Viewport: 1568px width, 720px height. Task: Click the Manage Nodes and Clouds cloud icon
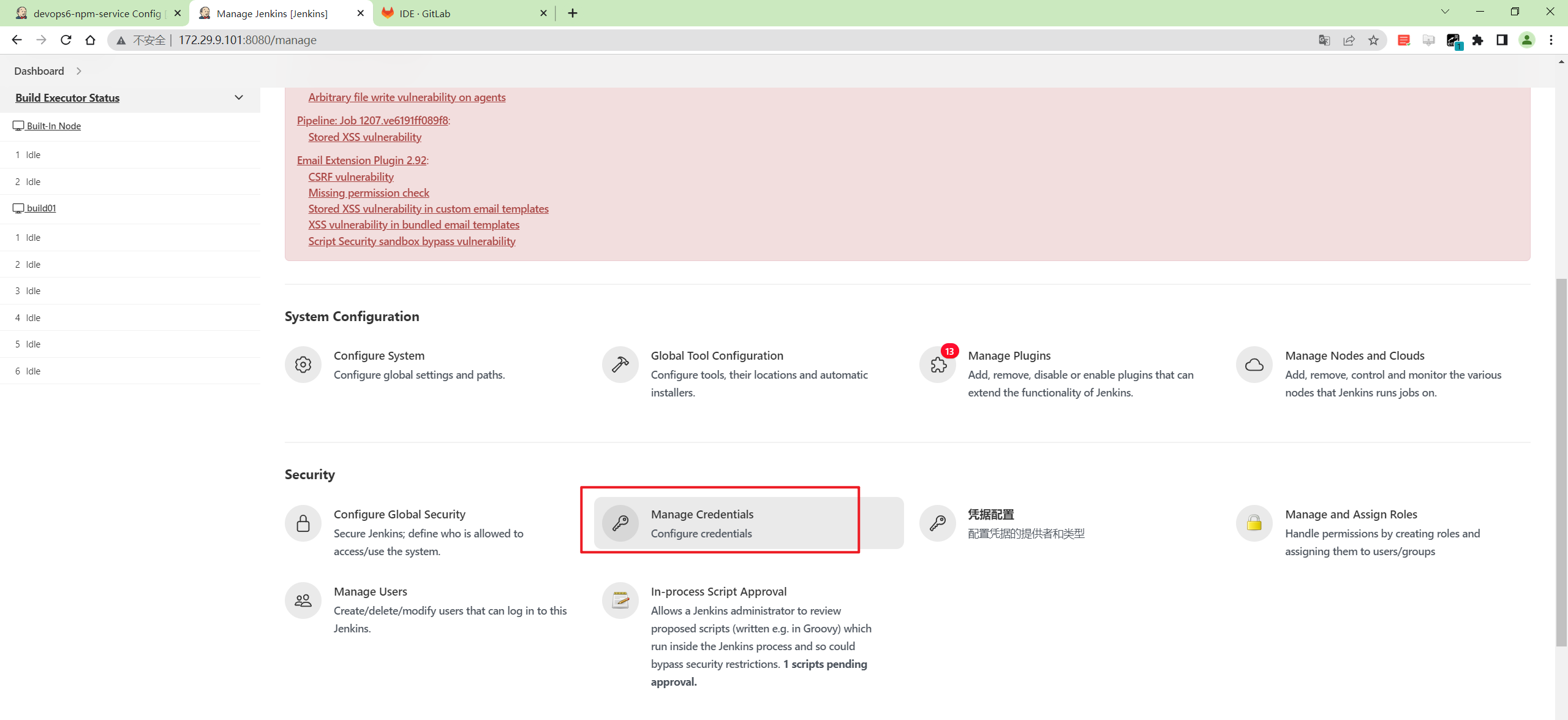pos(1254,365)
